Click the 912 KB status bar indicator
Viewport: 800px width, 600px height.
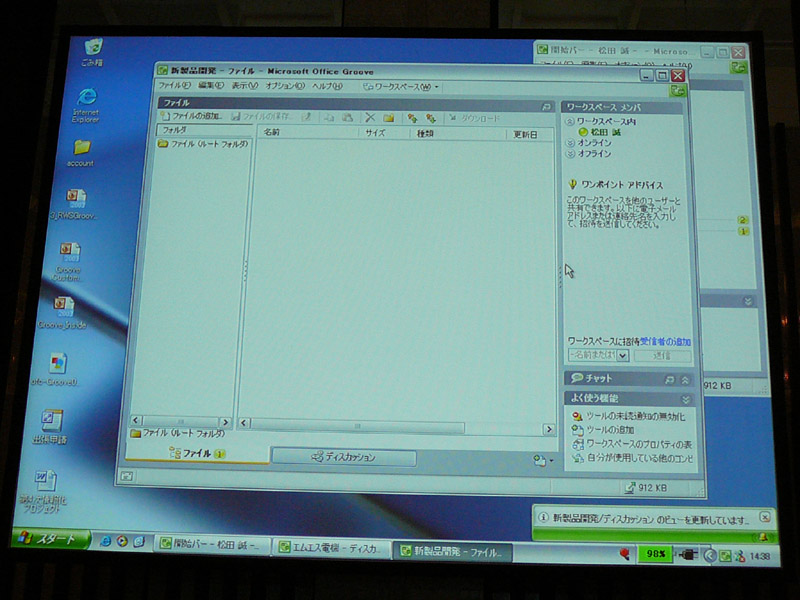click(646, 488)
